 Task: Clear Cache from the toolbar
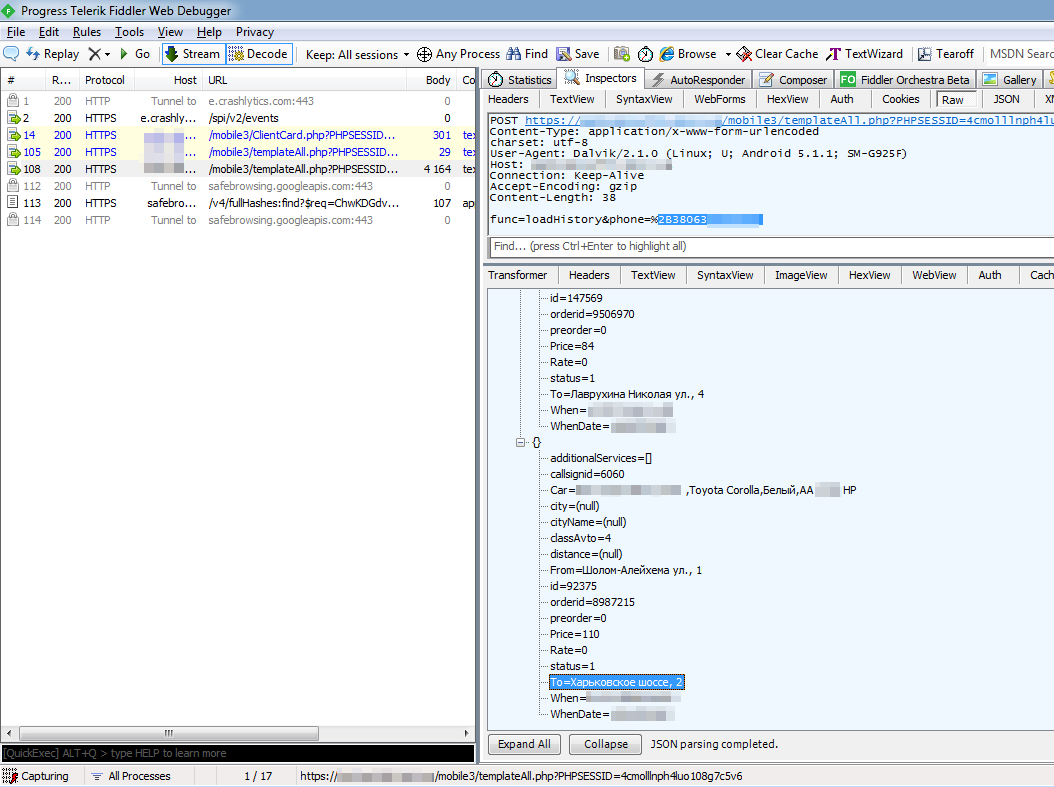click(x=777, y=54)
